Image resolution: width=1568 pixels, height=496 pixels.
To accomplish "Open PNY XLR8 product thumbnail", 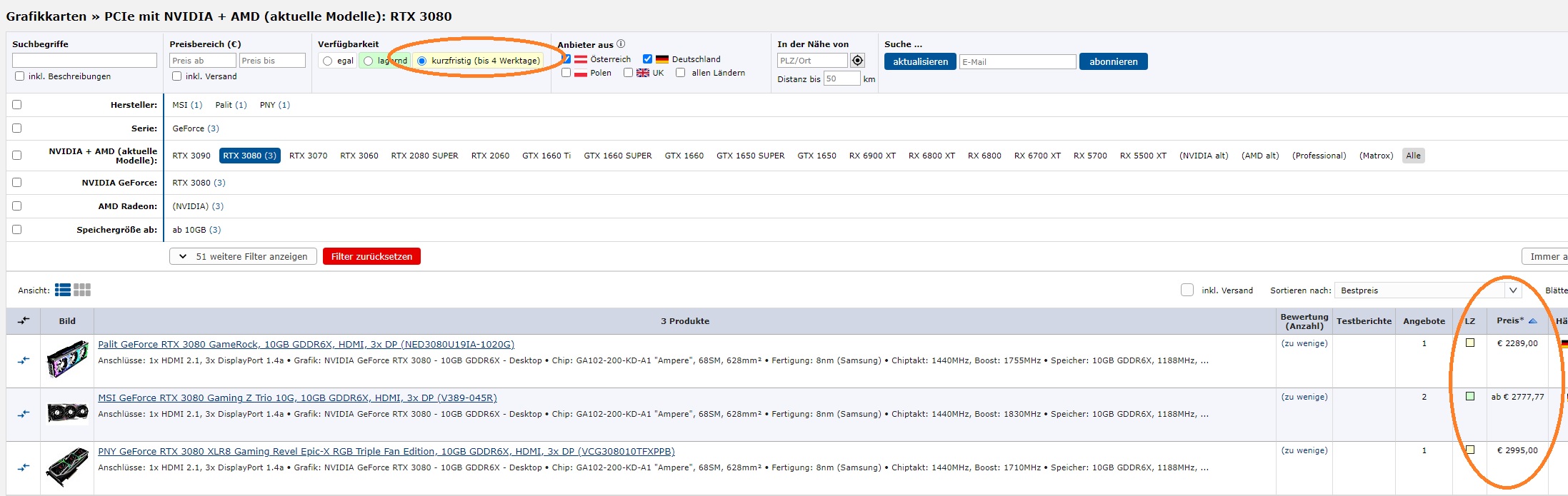I will (x=67, y=467).
